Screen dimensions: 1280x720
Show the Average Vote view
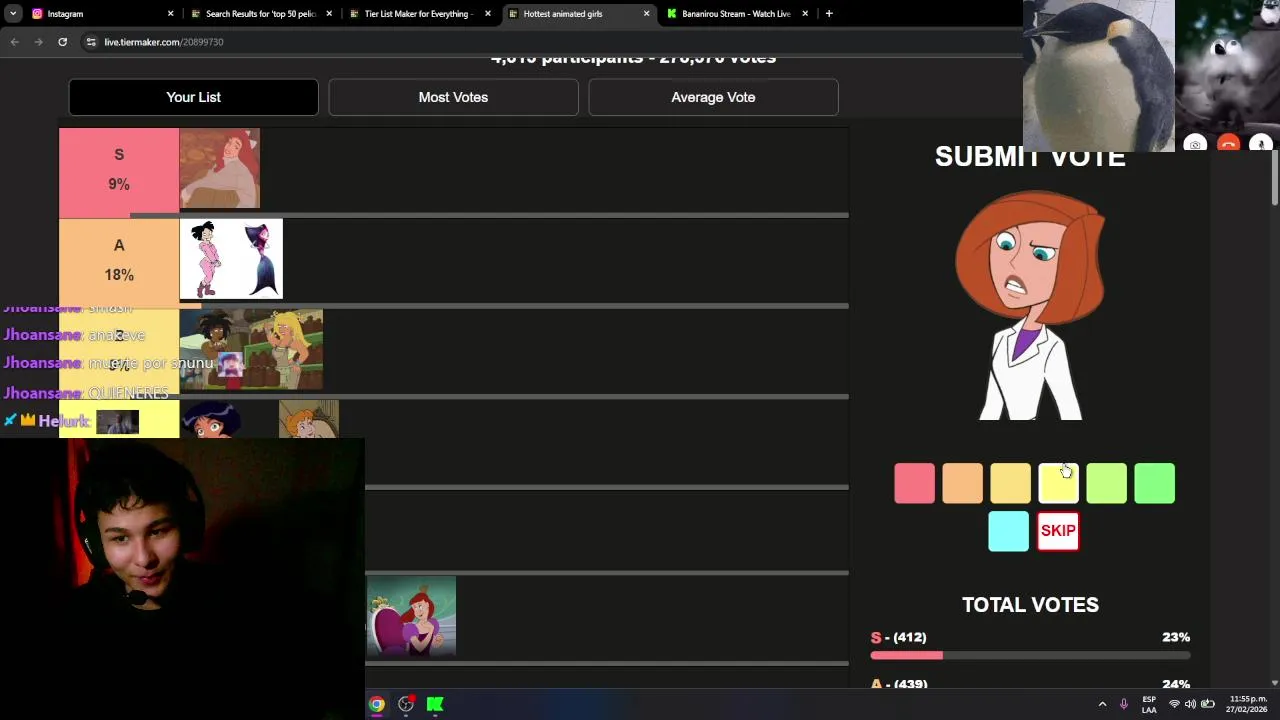point(713,97)
